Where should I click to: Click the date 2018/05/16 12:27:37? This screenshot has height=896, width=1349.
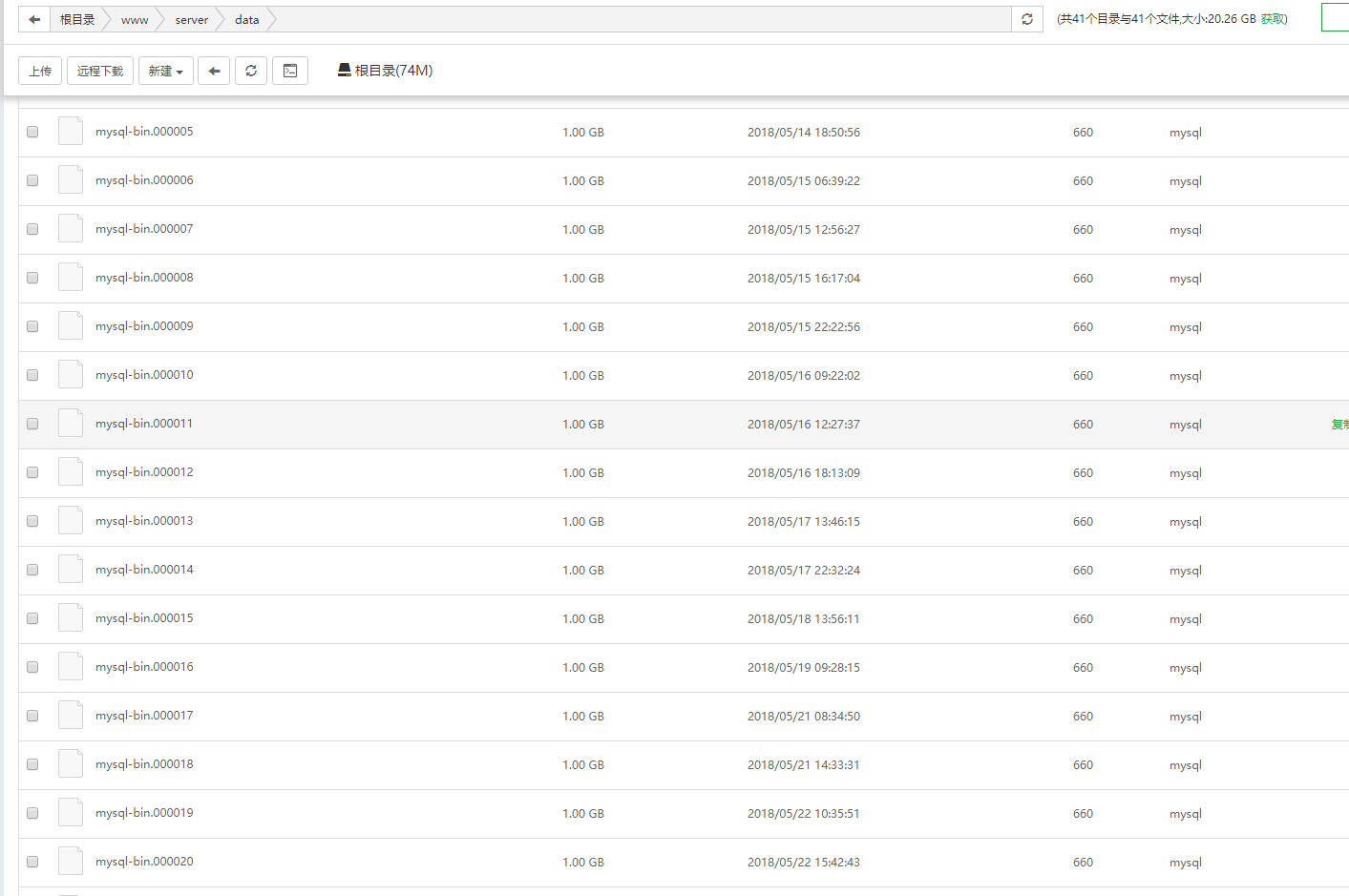coord(804,425)
